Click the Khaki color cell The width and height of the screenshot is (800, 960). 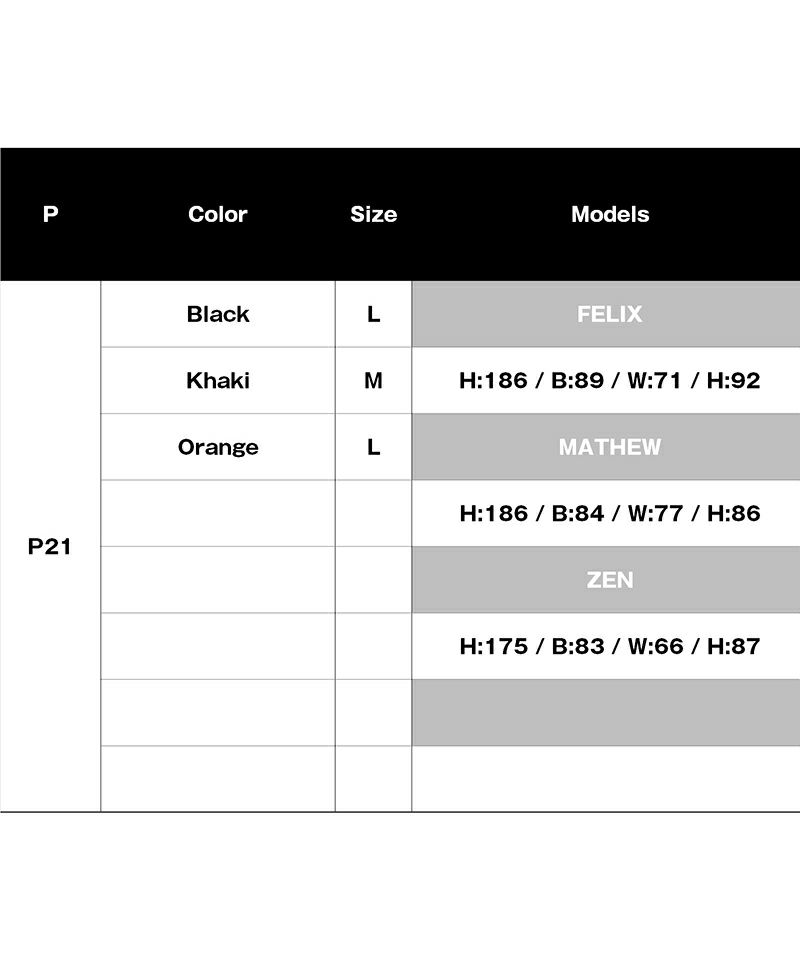click(218, 380)
